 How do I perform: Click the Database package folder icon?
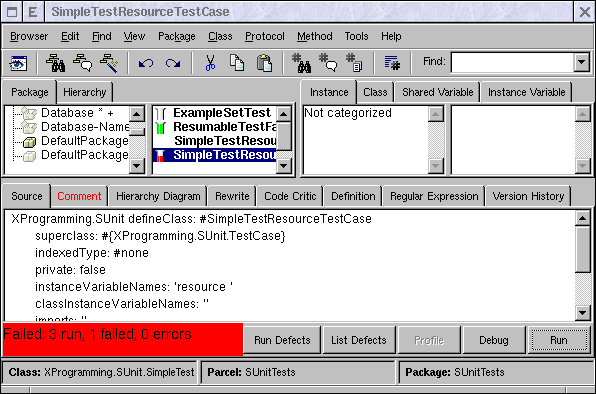tap(29, 113)
